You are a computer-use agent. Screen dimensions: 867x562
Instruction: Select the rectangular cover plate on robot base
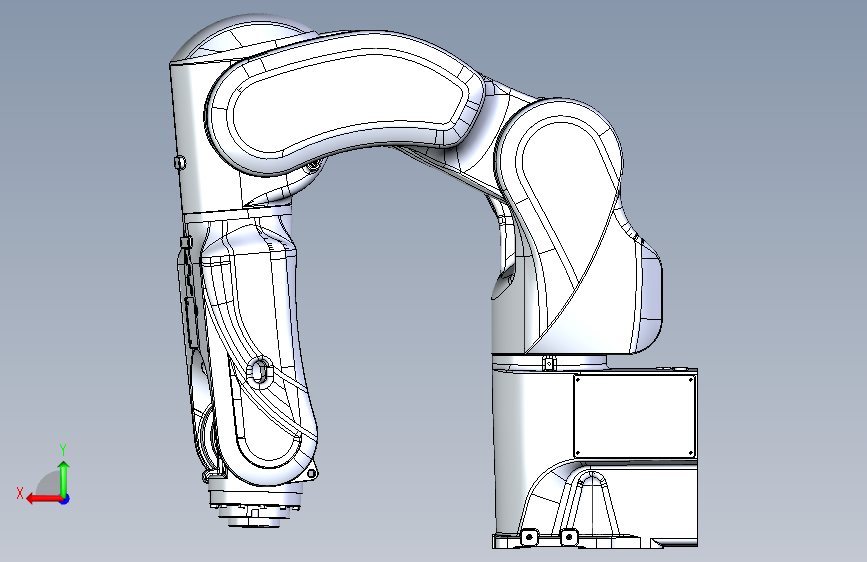pyautogui.click(x=635, y=416)
